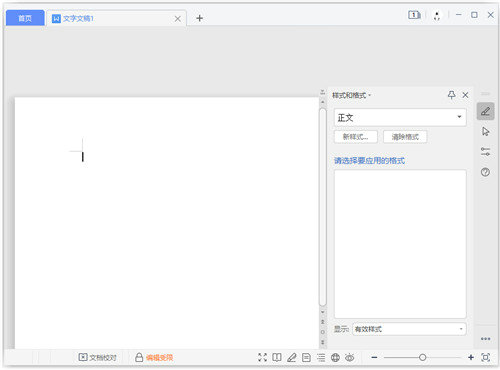Switch to the 首页 home tab
The image size is (500, 370).
25,18
